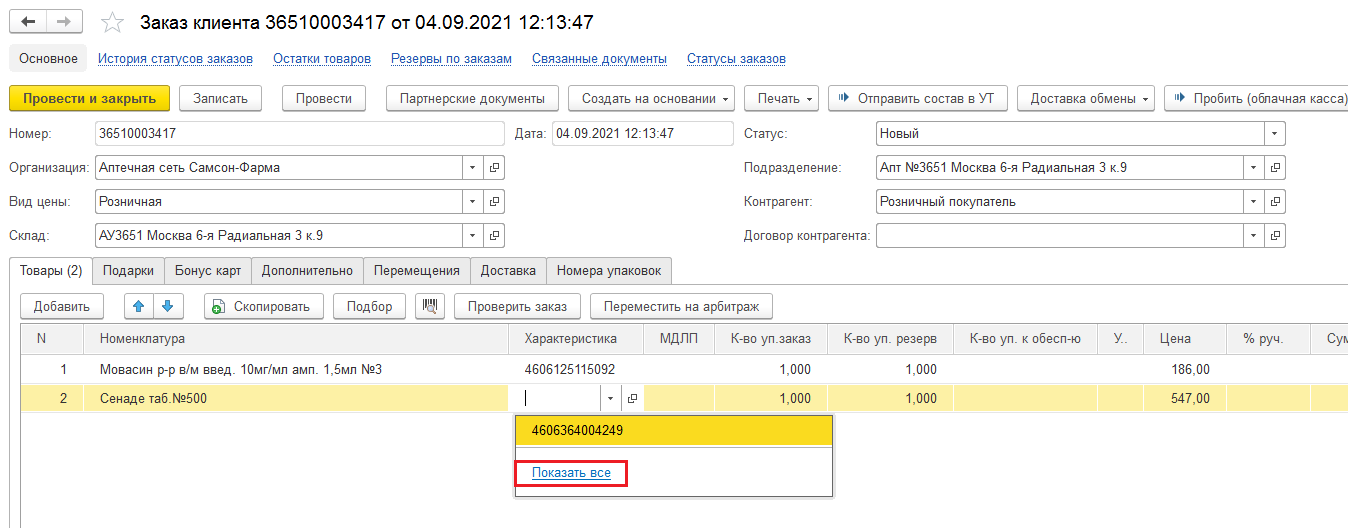Click the back navigation arrow
This screenshot has width=1348, height=528.
click(x=28, y=22)
